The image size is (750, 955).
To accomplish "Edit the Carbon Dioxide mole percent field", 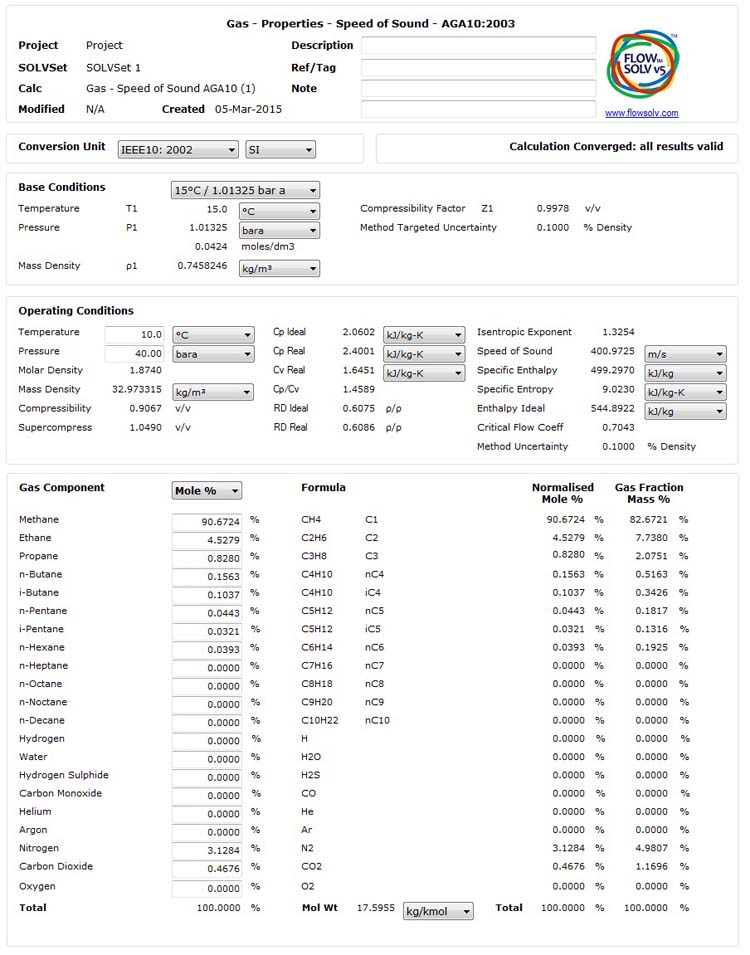I will (x=207, y=868).
